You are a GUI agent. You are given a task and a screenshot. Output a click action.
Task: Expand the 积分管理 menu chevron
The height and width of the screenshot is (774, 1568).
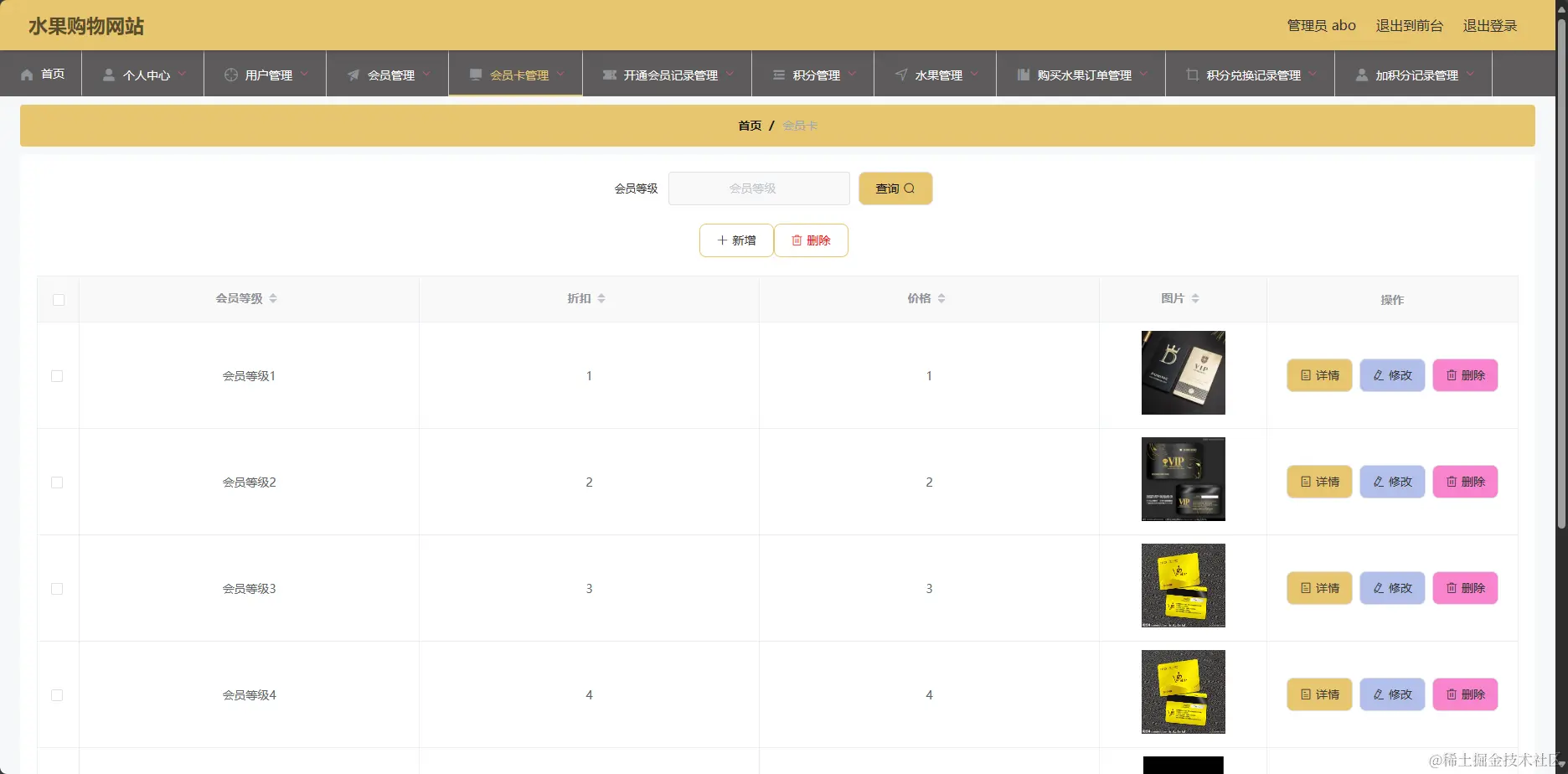[852, 74]
